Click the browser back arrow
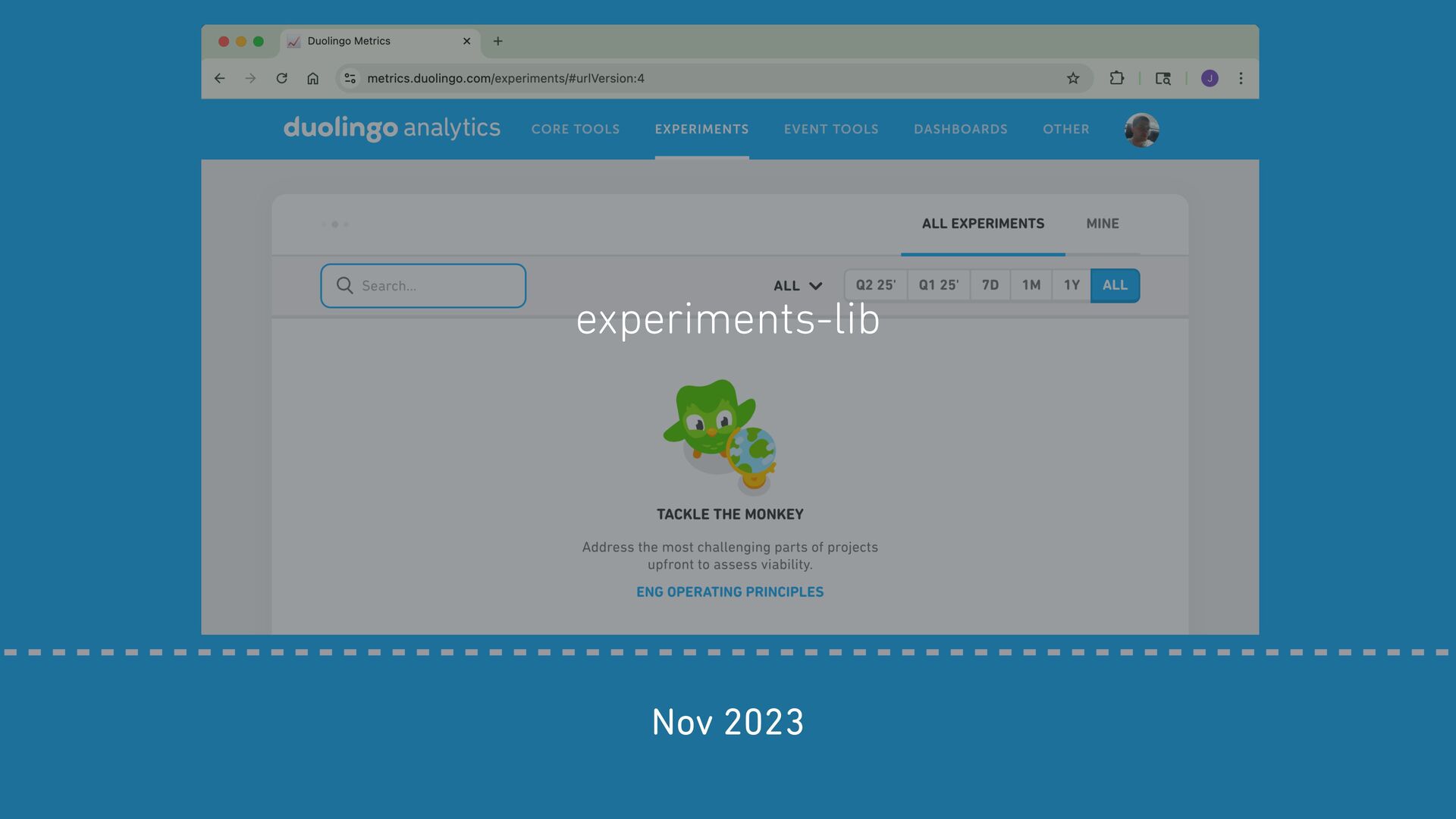 tap(220, 78)
